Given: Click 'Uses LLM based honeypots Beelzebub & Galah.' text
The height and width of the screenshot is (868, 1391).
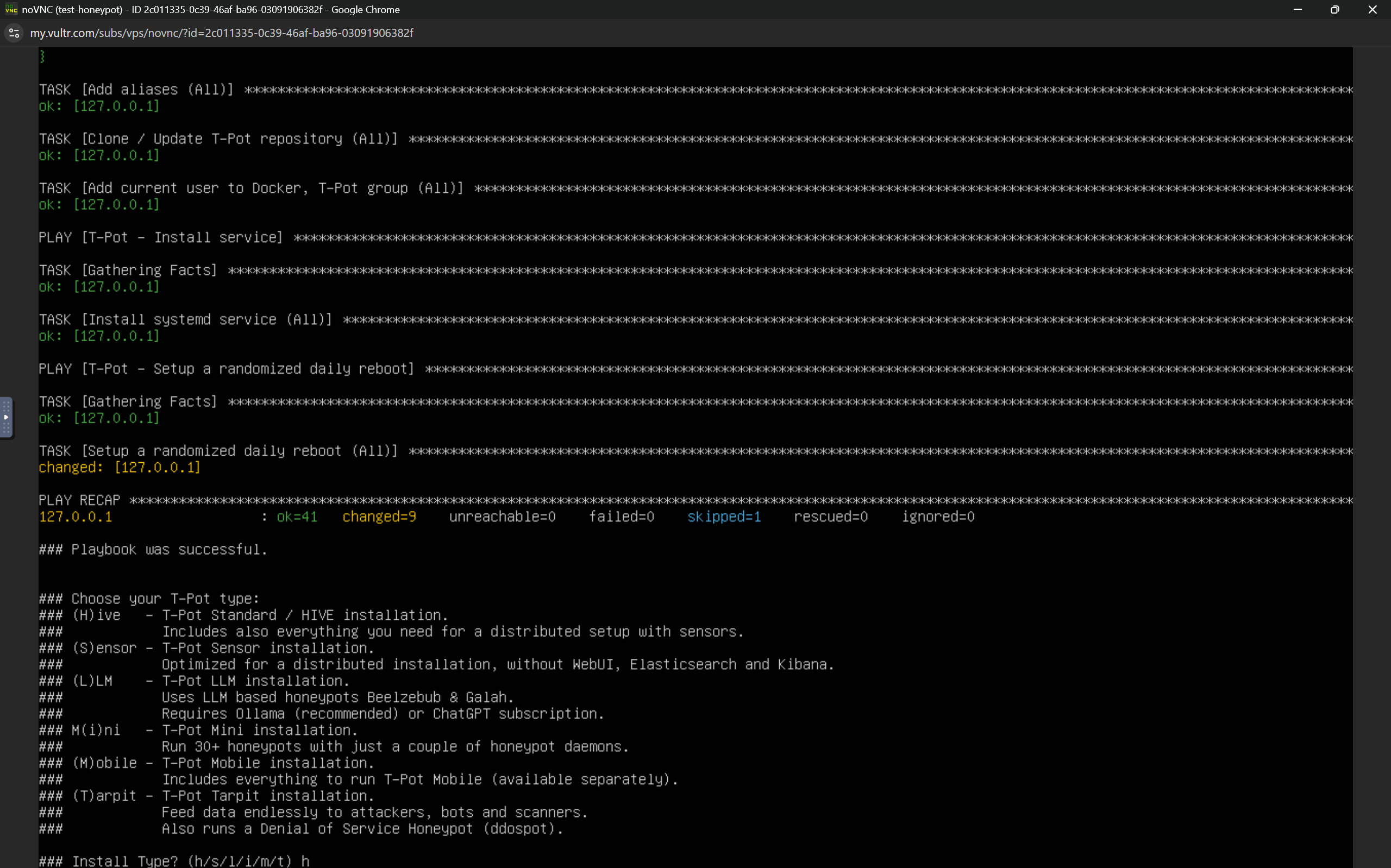Looking at the screenshot, I should 338,697.
